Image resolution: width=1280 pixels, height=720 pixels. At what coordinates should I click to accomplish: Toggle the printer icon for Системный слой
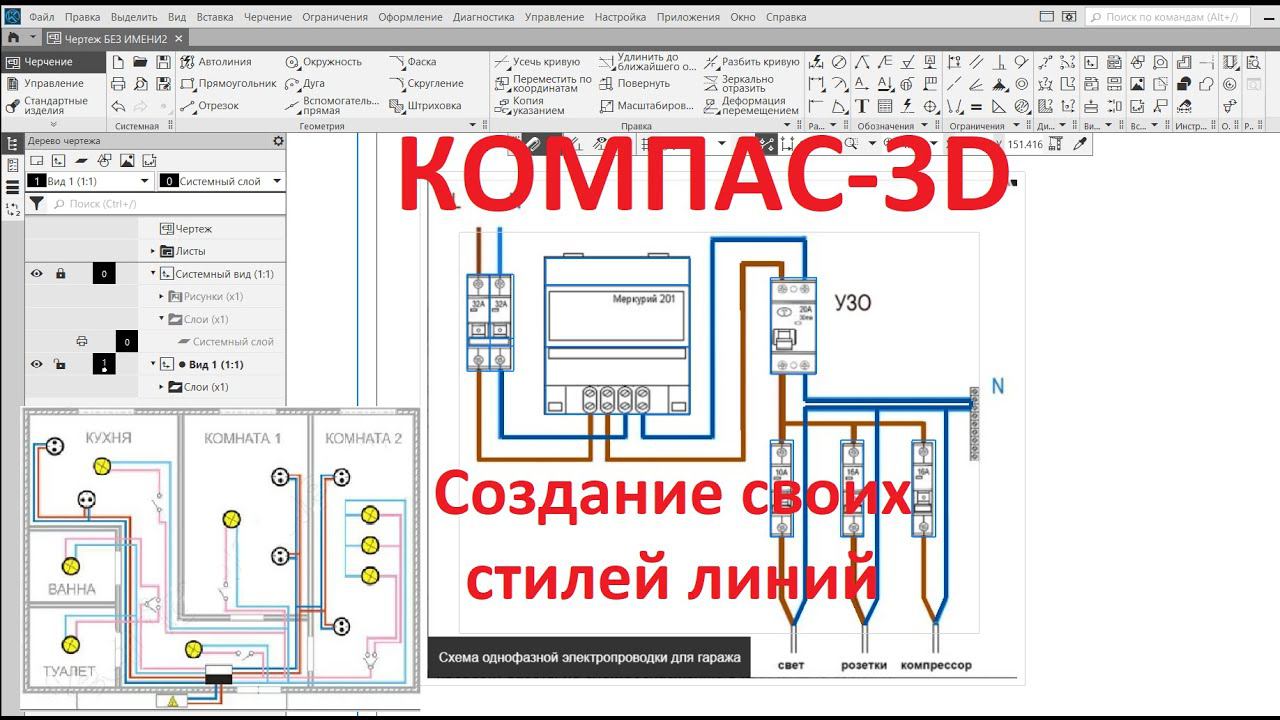point(82,342)
